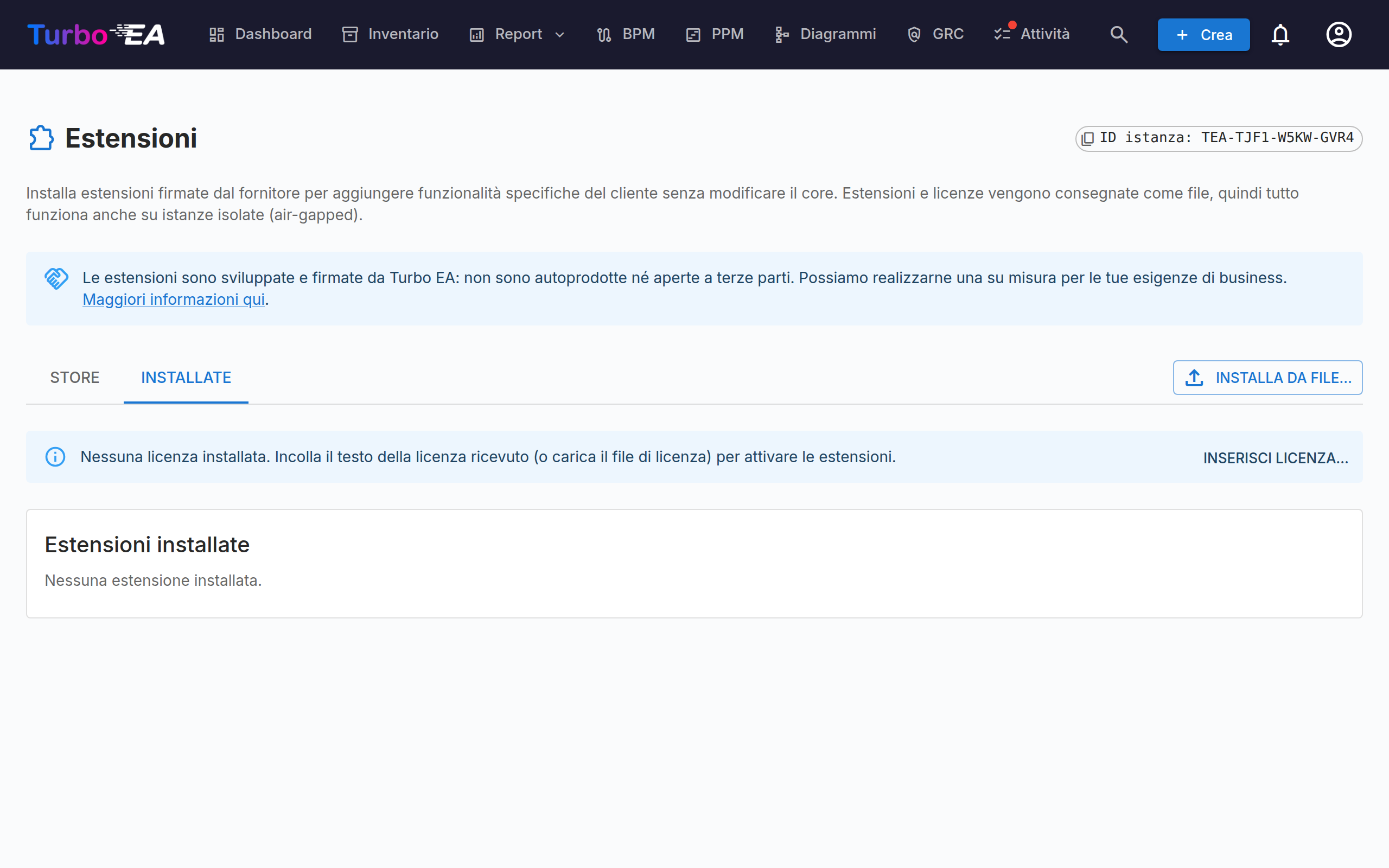Expand the Report dropdown chevron

coord(559,35)
